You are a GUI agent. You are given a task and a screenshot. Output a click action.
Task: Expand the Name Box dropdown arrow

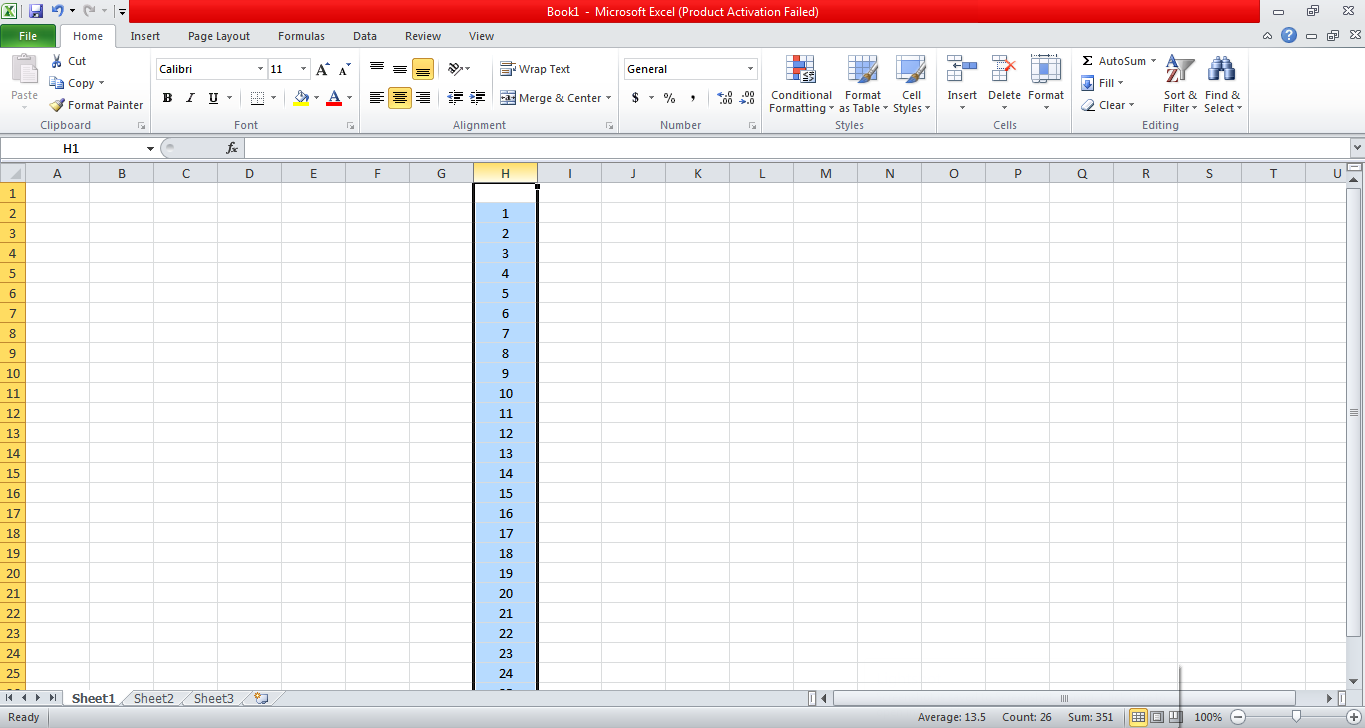(x=150, y=148)
